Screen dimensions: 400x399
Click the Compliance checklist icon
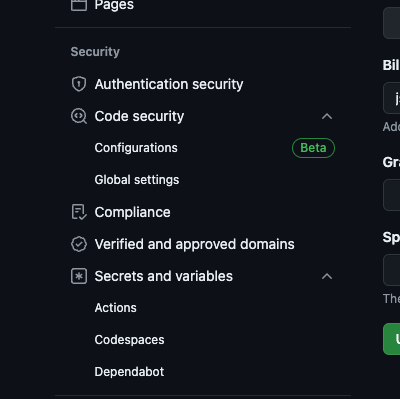(x=79, y=212)
